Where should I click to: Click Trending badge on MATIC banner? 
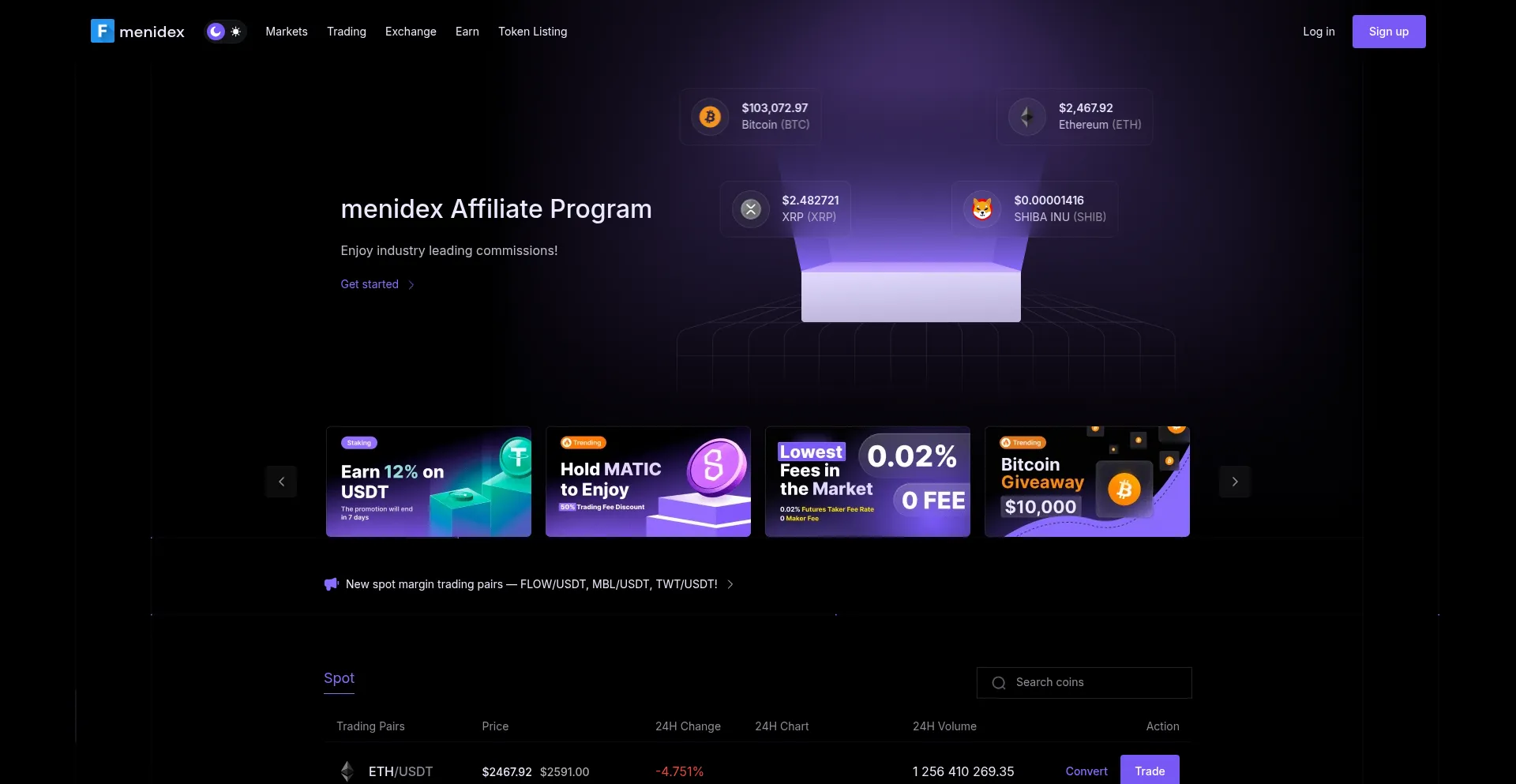(x=584, y=443)
